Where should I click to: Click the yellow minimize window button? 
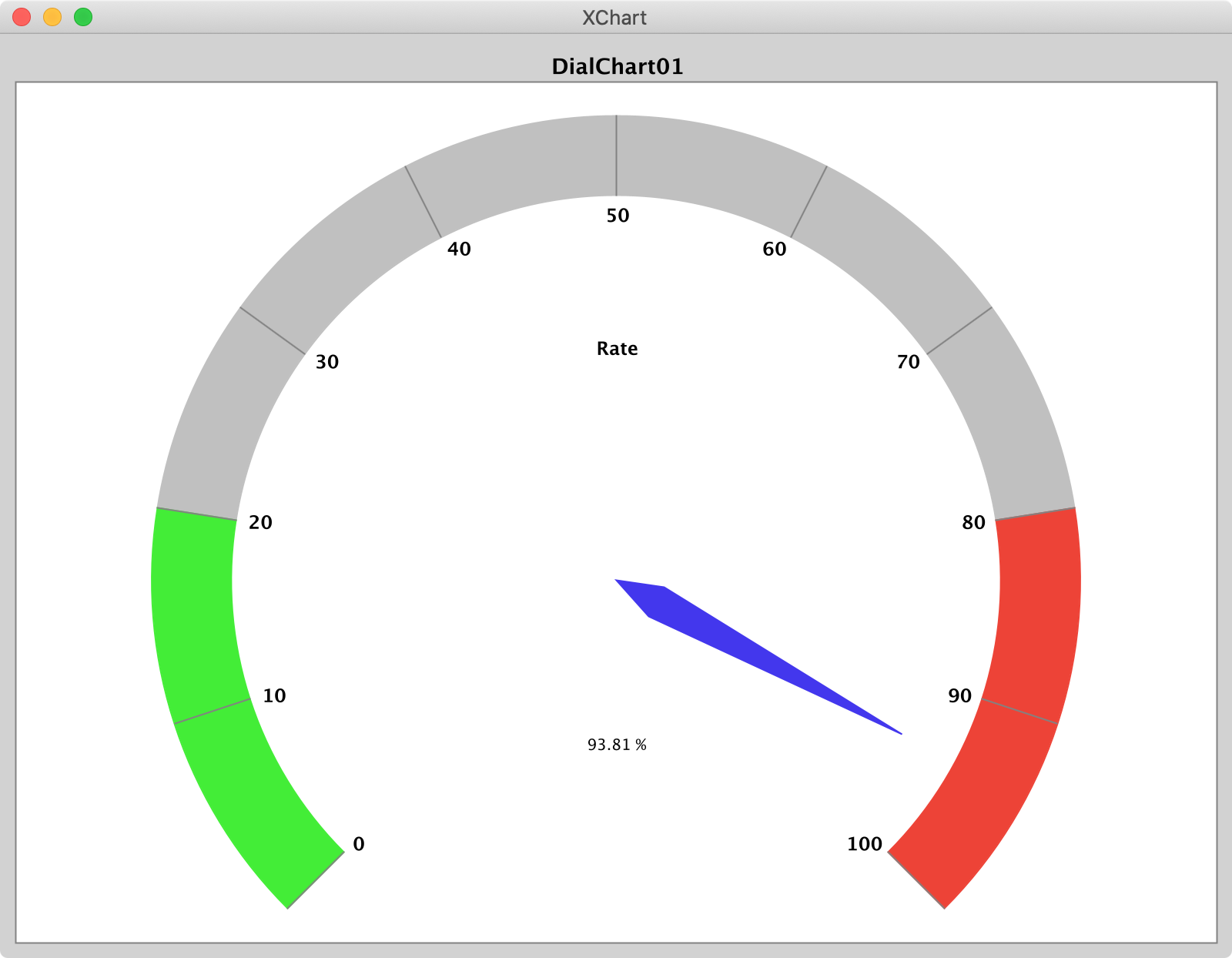(52, 17)
